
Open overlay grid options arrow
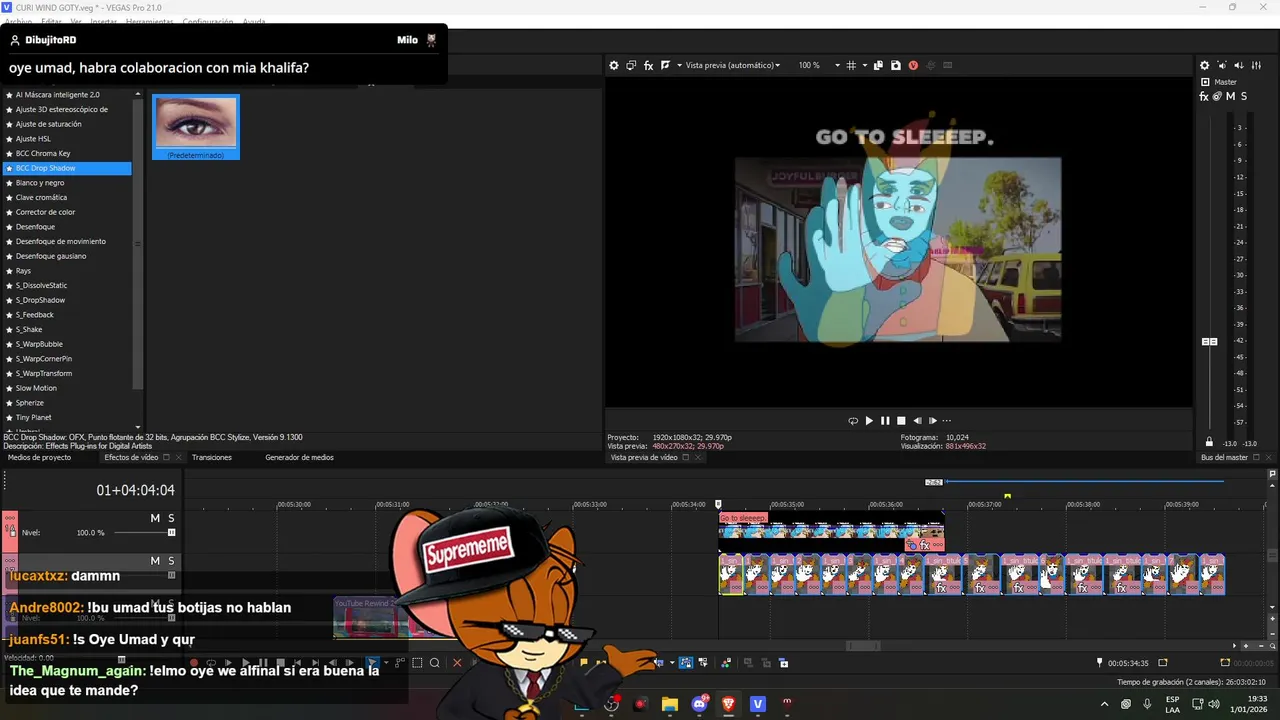tap(863, 65)
